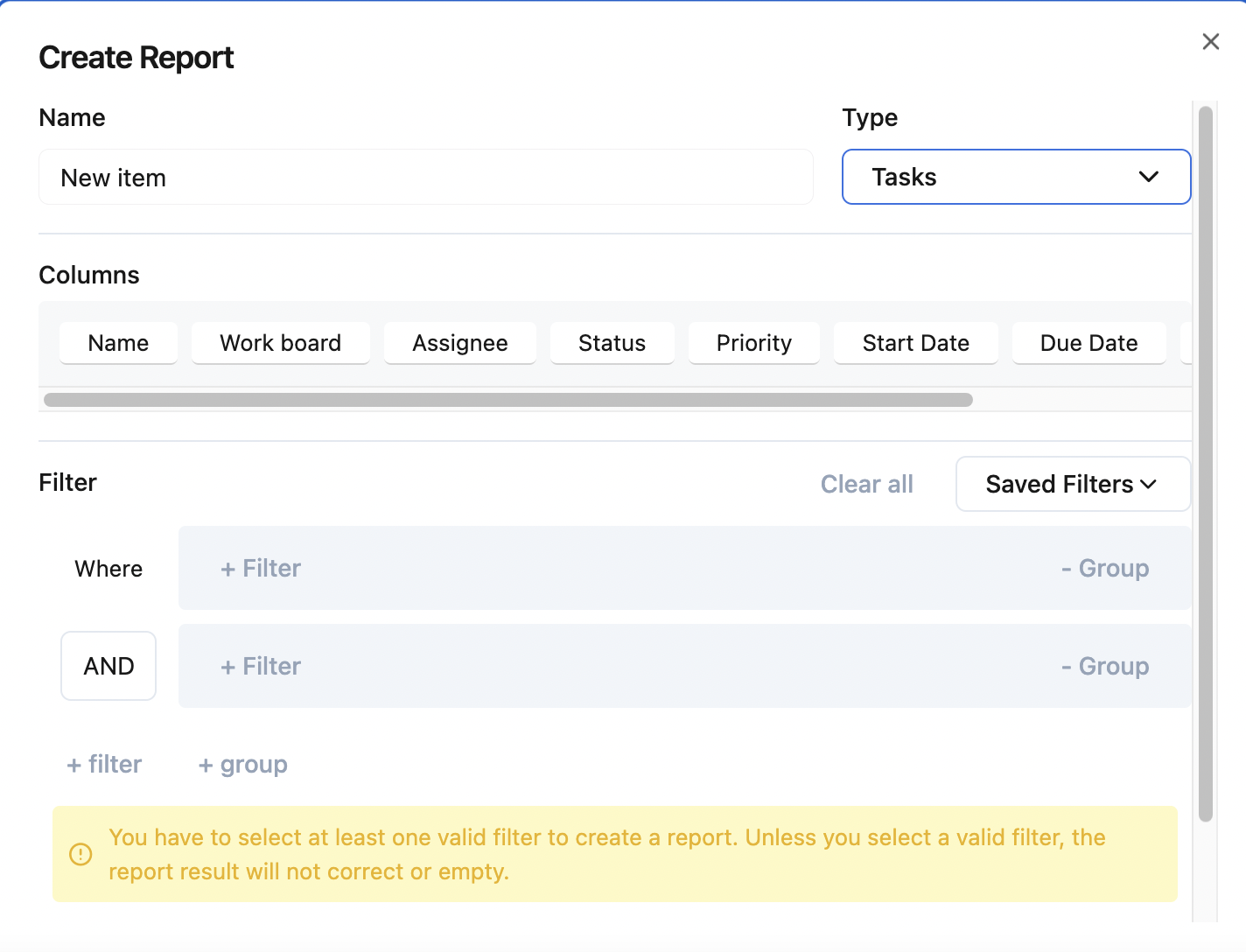Add a filter in the Where row
This screenshot has height=952, width=1246.
coord(260,568)
